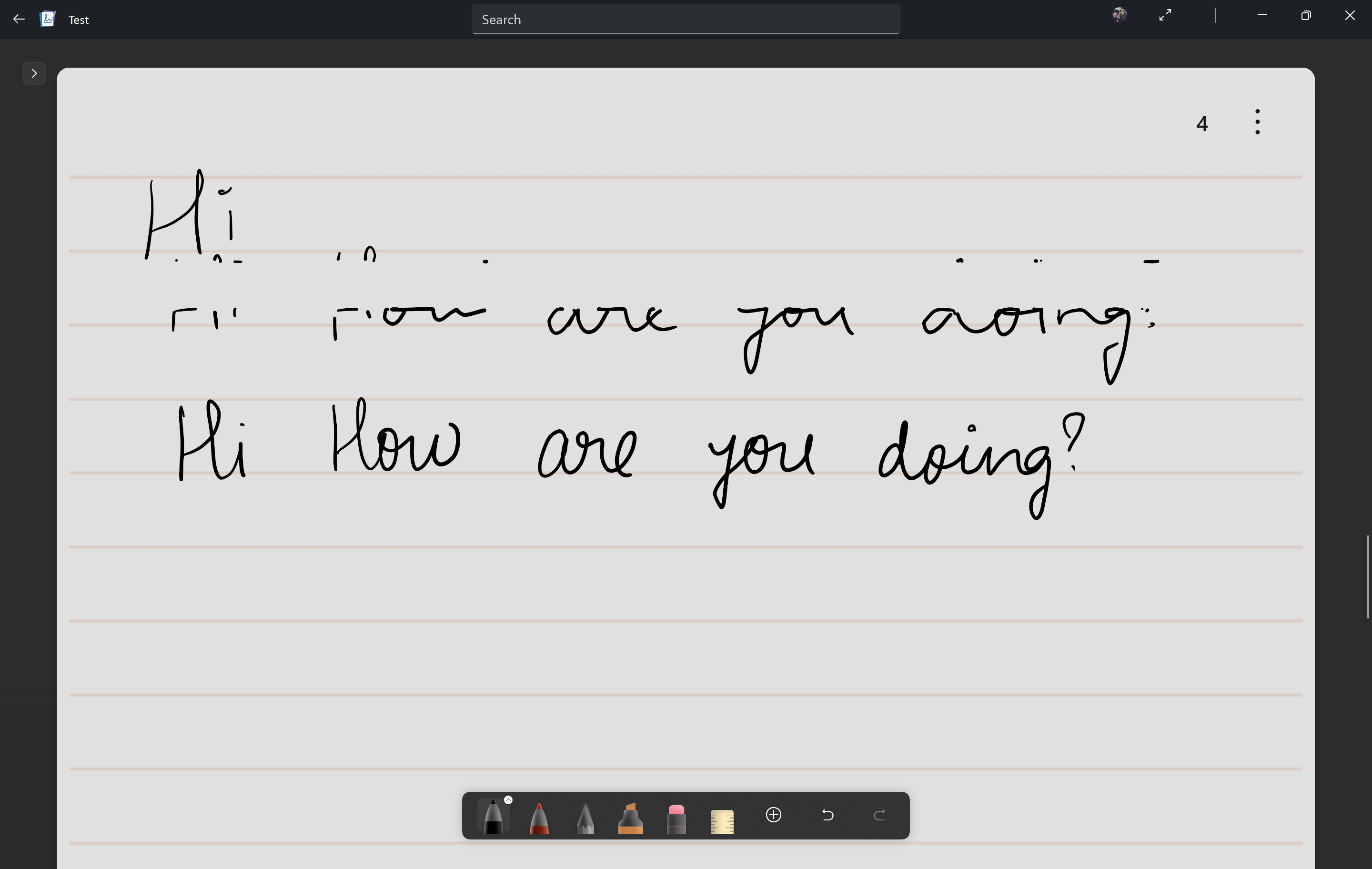Viewport: 1372px width, 869px height.
Task: Toggle the ruler tool
Action: [x=722, y=820]
